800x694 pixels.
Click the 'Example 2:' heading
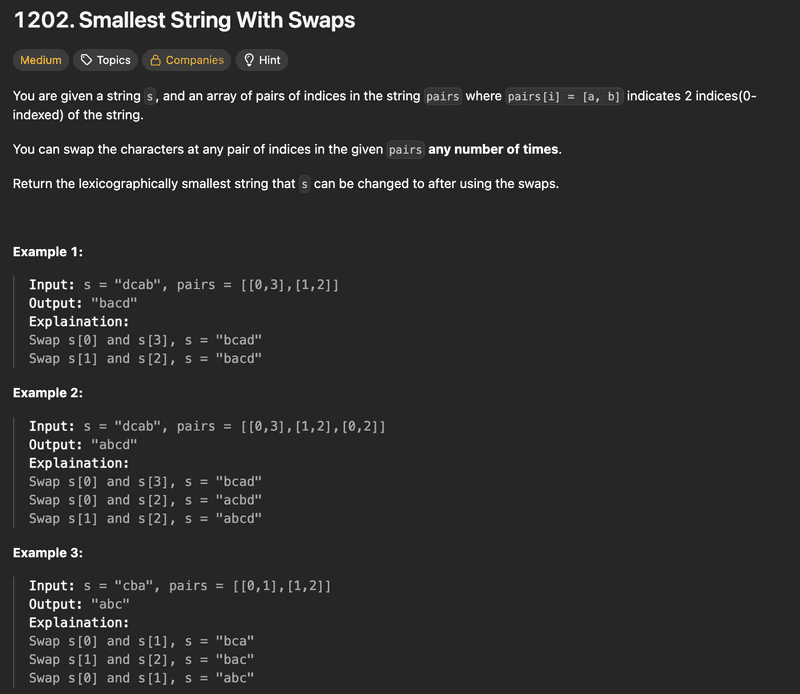[x=48, y=393]
